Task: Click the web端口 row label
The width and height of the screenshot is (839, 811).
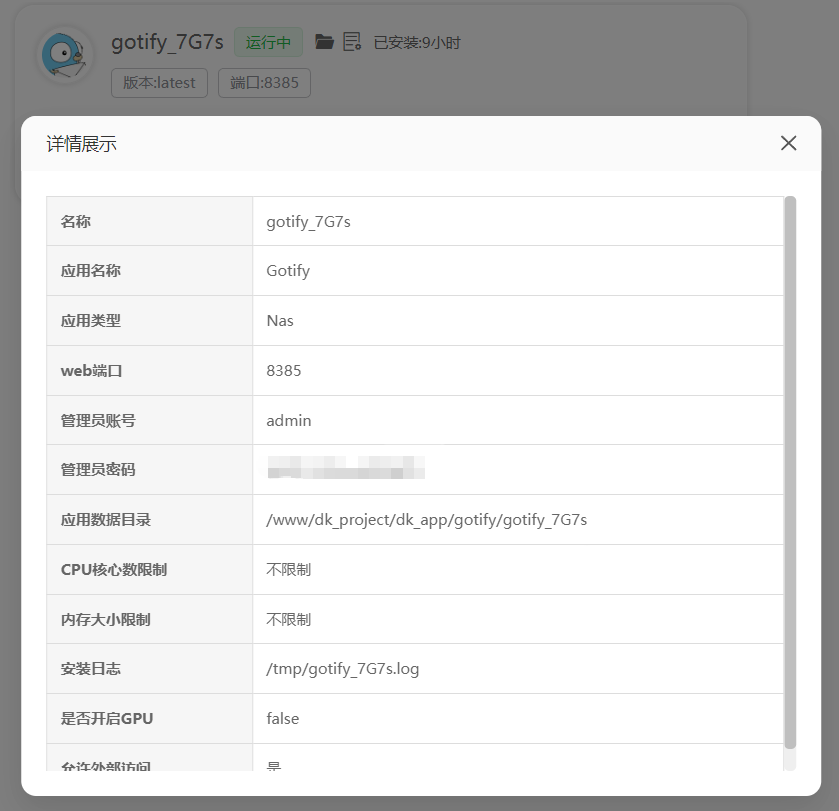Action: click(91, 371)
